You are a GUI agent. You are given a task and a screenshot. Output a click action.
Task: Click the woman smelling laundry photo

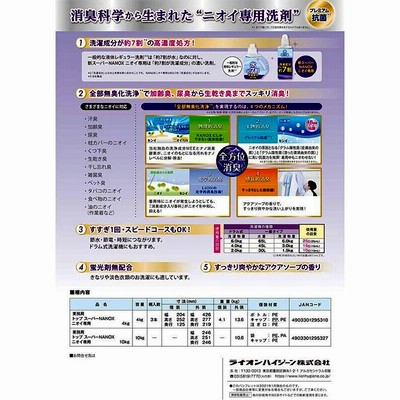(299, 183)
